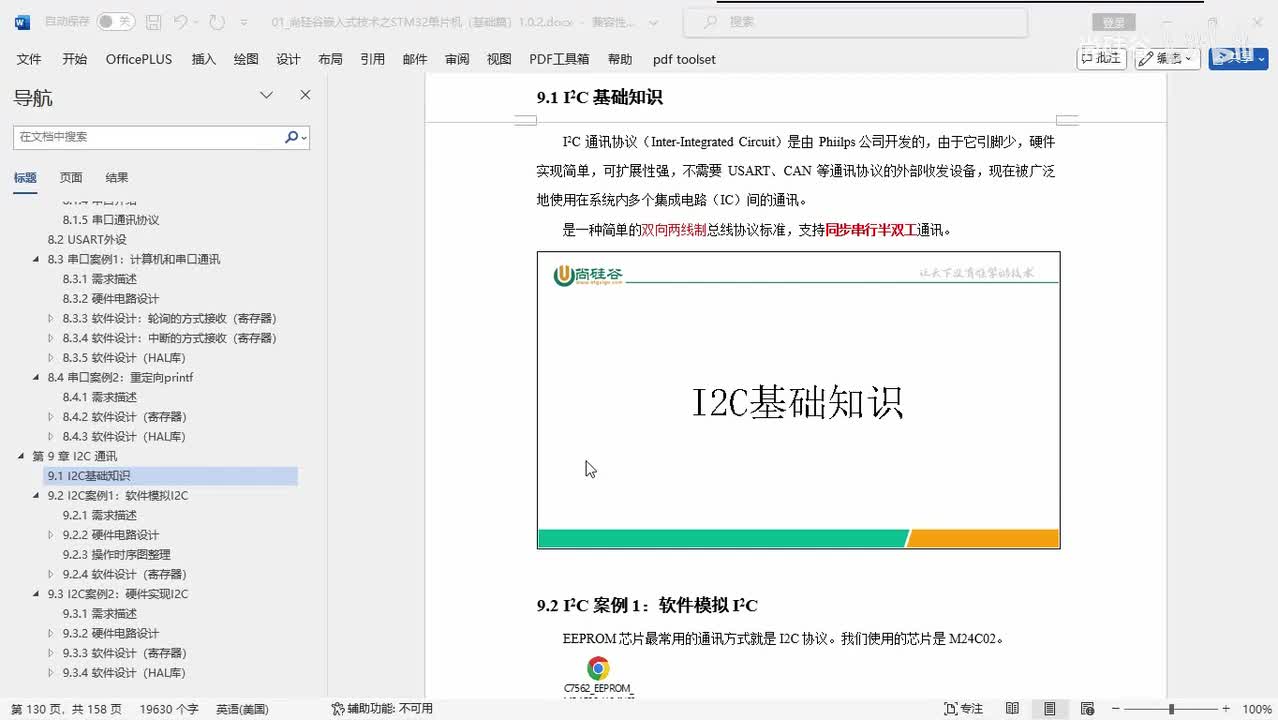
Task: Open the Quick Access Toolbar customize arrow
Action: [x=245, y=21]
